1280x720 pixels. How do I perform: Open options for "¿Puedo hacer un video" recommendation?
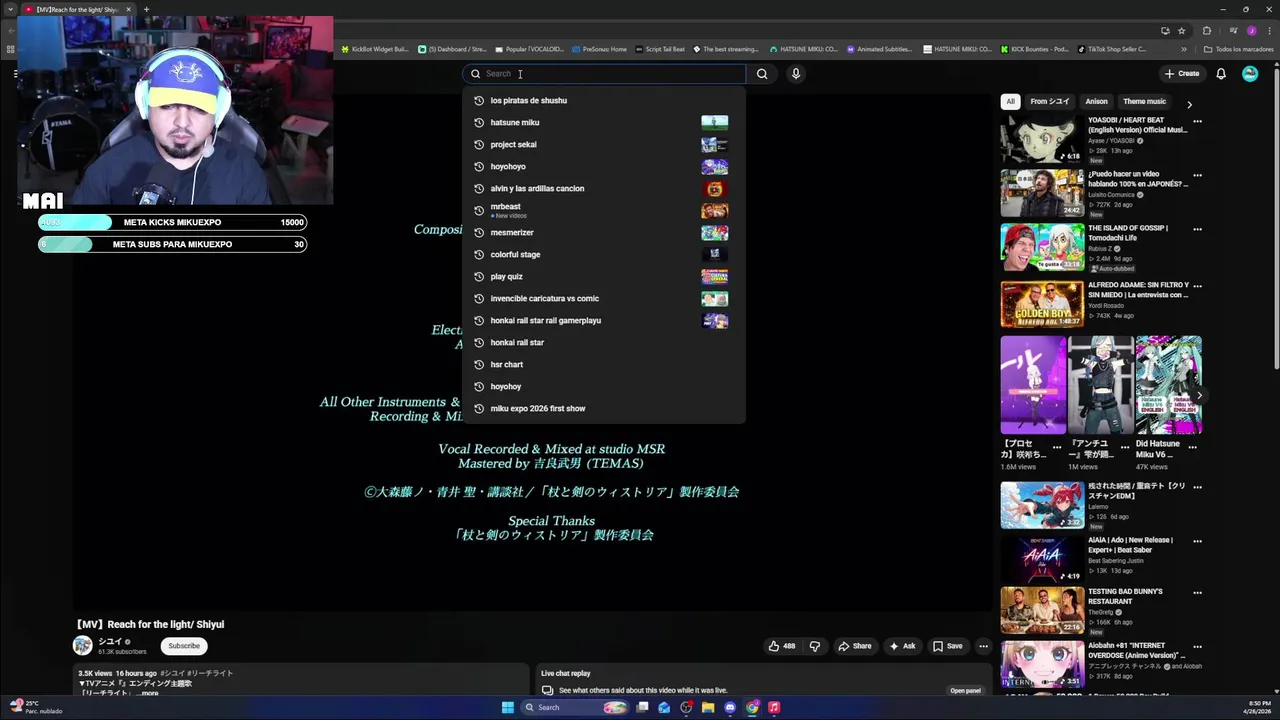pyautogui.click(x=1197, y=175)
